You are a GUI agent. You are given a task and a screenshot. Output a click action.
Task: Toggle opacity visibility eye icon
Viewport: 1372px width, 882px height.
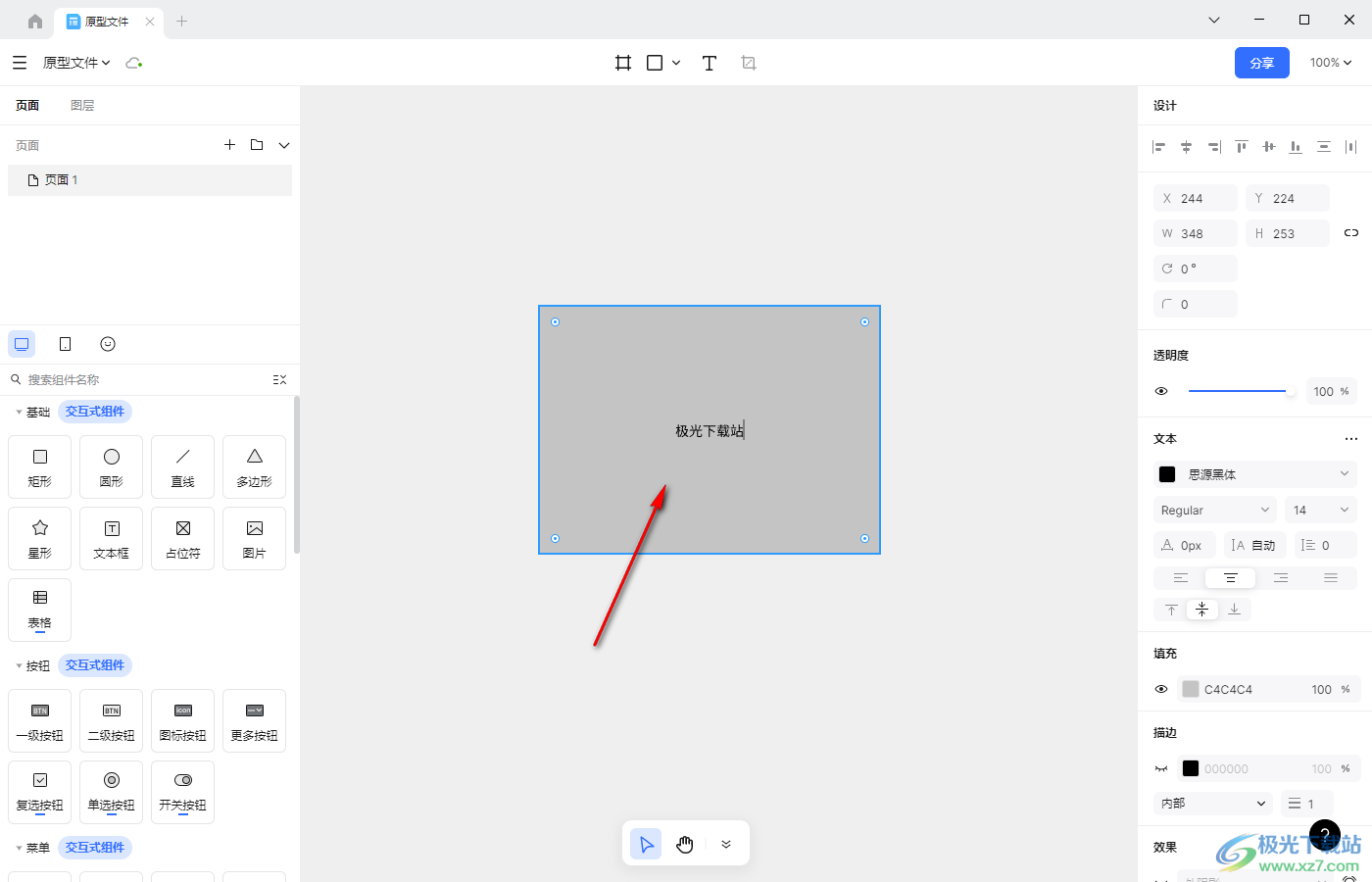click(1161, 391)
